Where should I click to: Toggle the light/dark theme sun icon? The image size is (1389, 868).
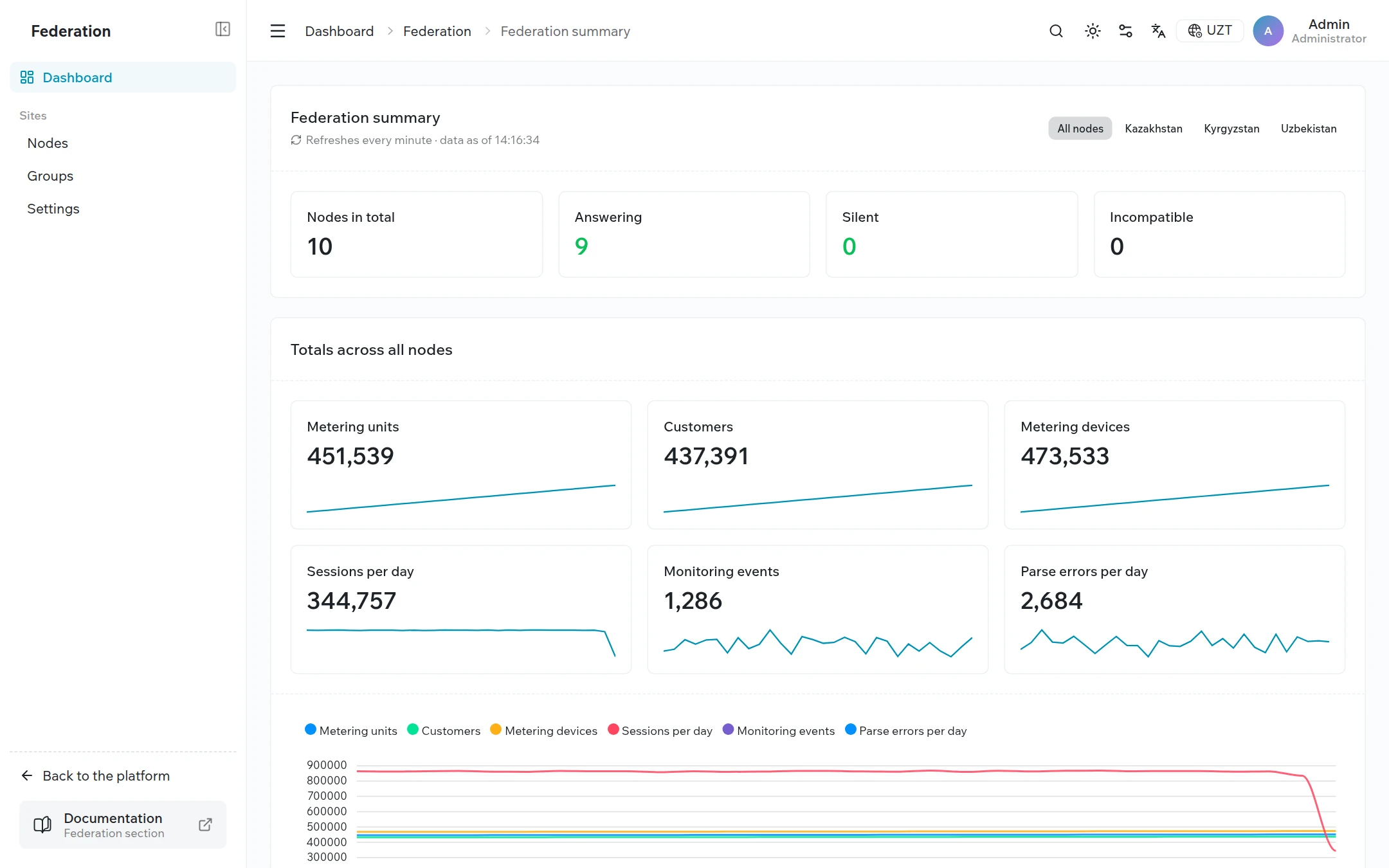point(1093,31)
